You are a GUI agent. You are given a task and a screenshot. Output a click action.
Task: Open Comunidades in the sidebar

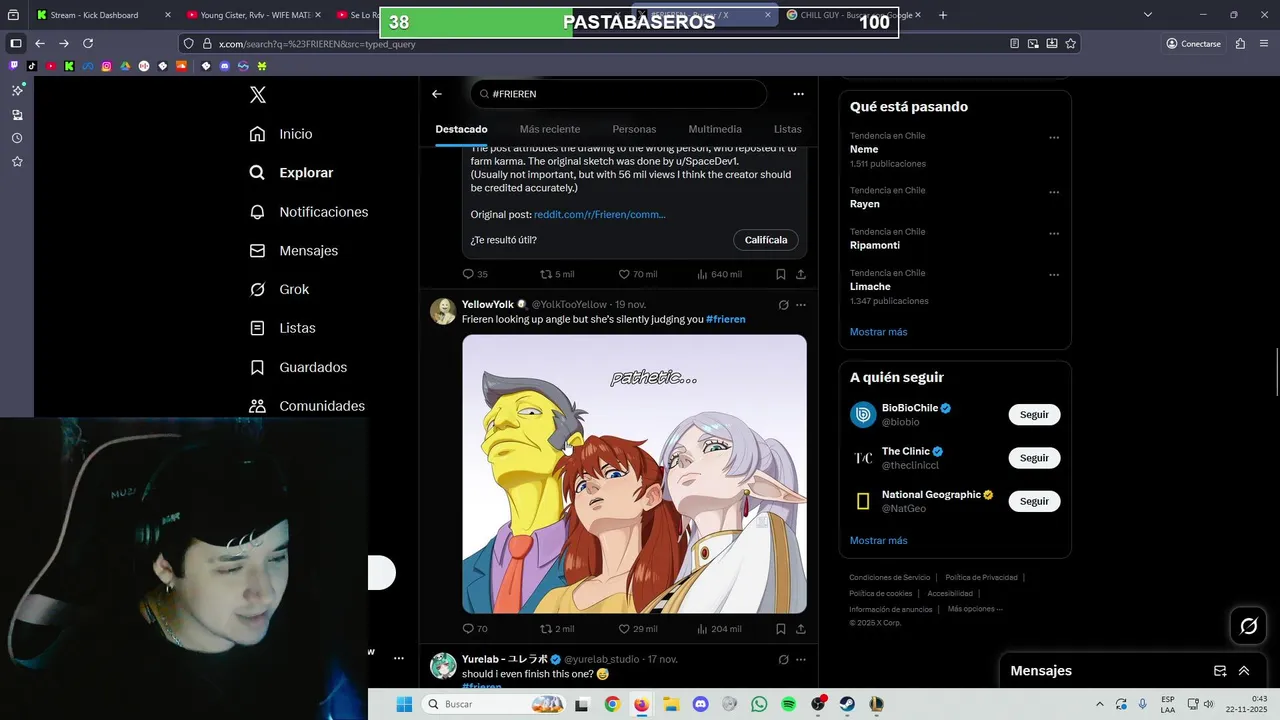307,406
